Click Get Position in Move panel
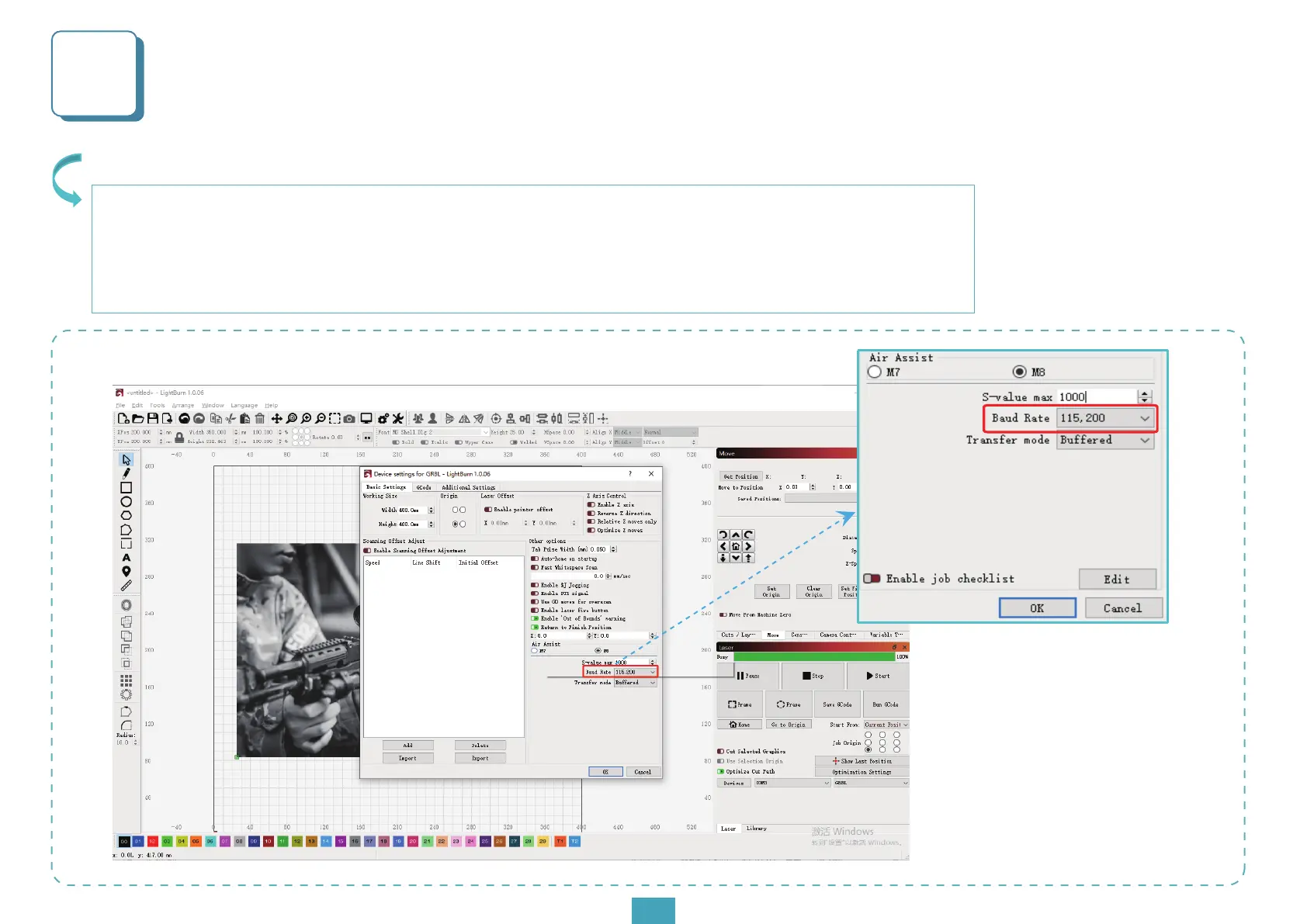The width and height of the screenshot is (1307, 924). tap(740, 476)
